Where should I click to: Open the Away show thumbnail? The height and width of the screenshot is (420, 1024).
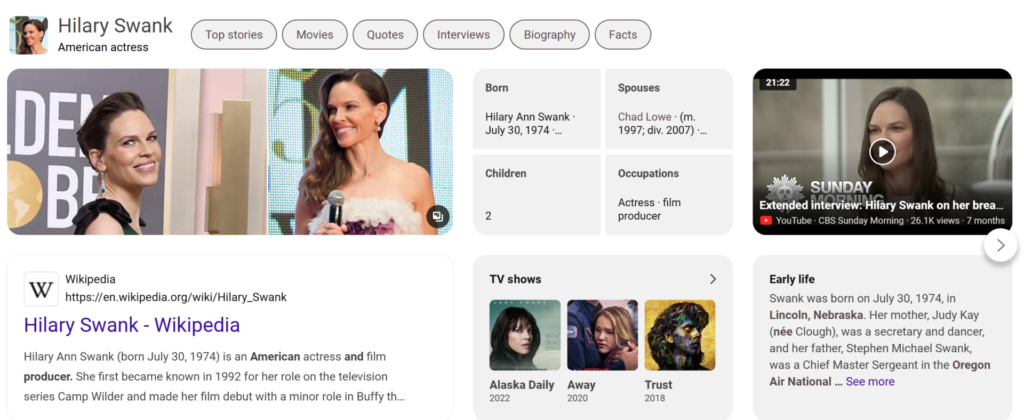(602, 336)
